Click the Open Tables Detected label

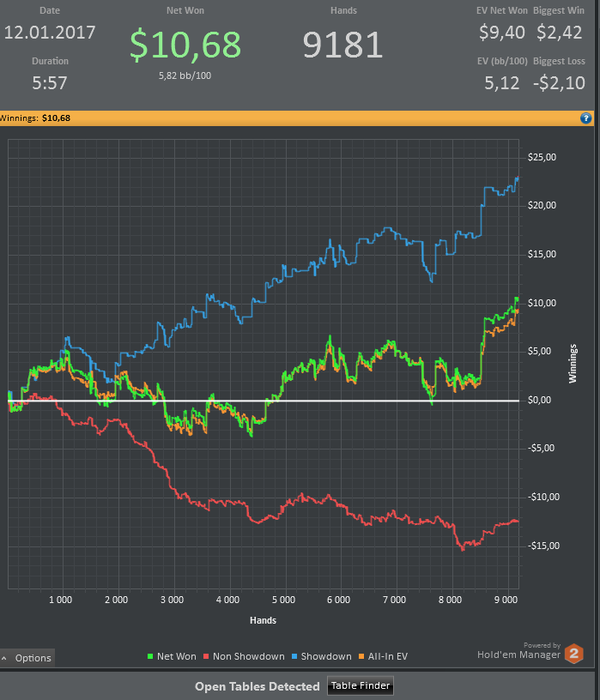coord(257,687)
